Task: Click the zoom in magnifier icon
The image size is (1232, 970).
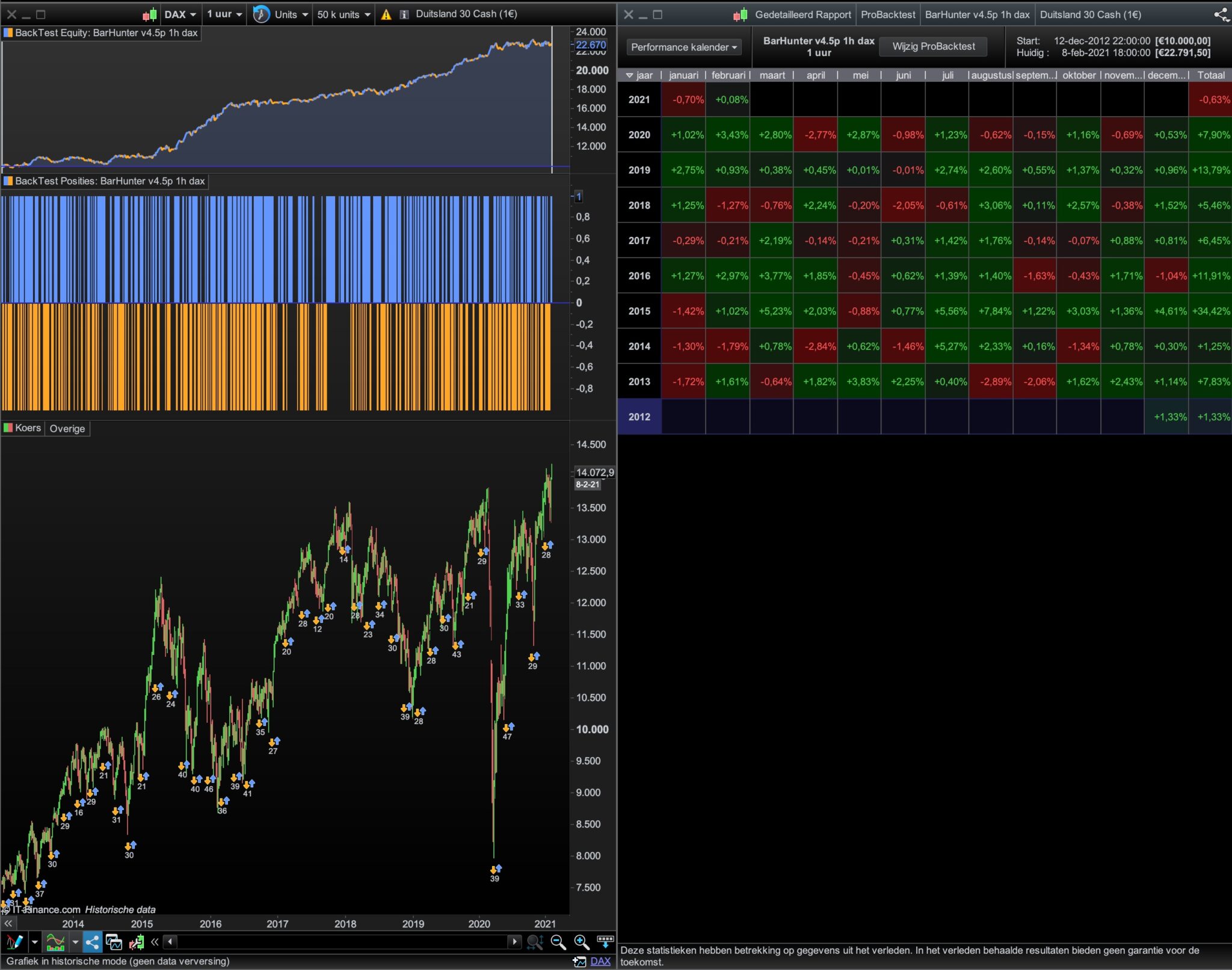Action: point(581,942)
